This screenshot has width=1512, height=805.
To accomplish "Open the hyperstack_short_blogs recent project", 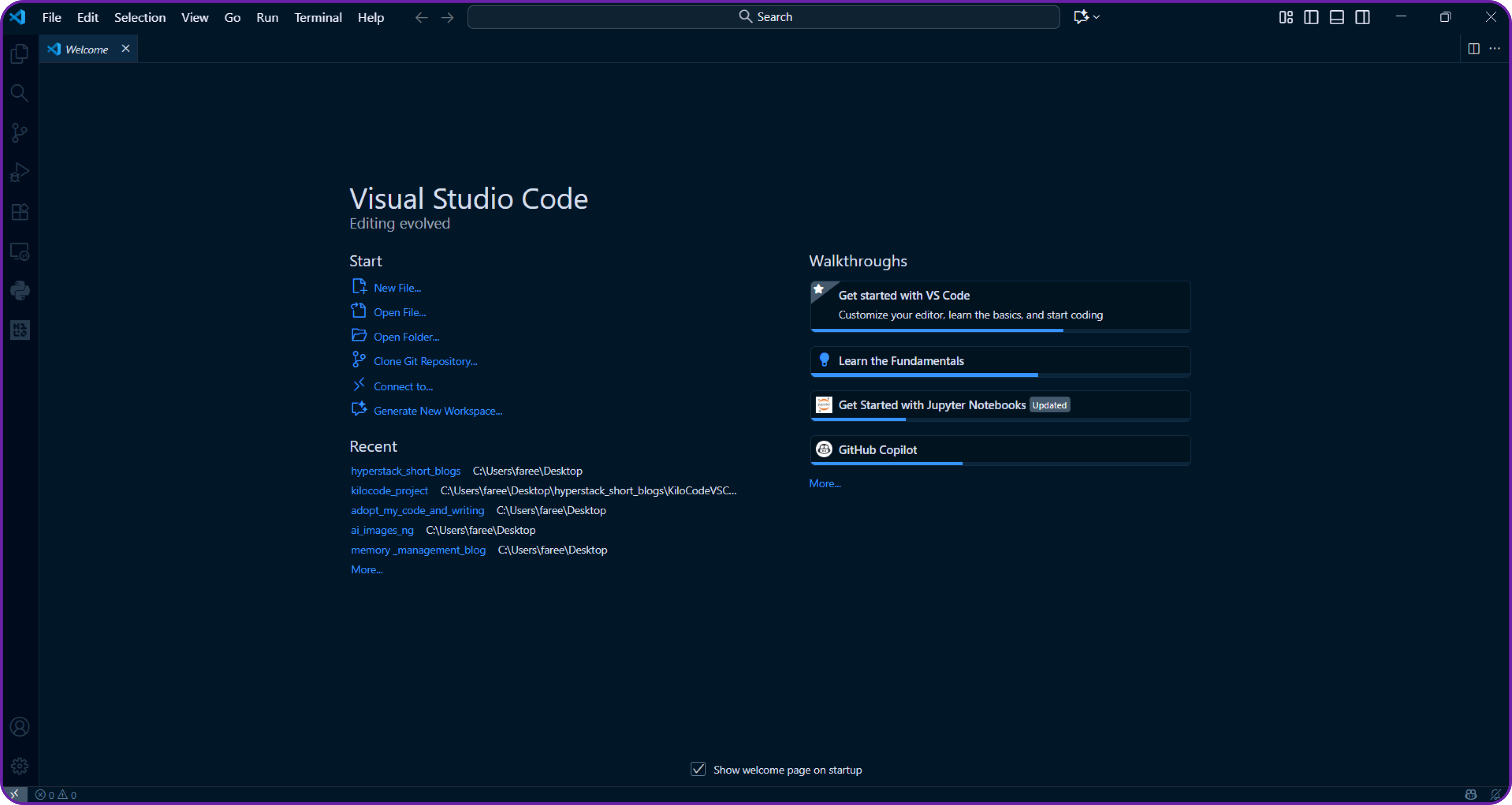I will 405,470.
